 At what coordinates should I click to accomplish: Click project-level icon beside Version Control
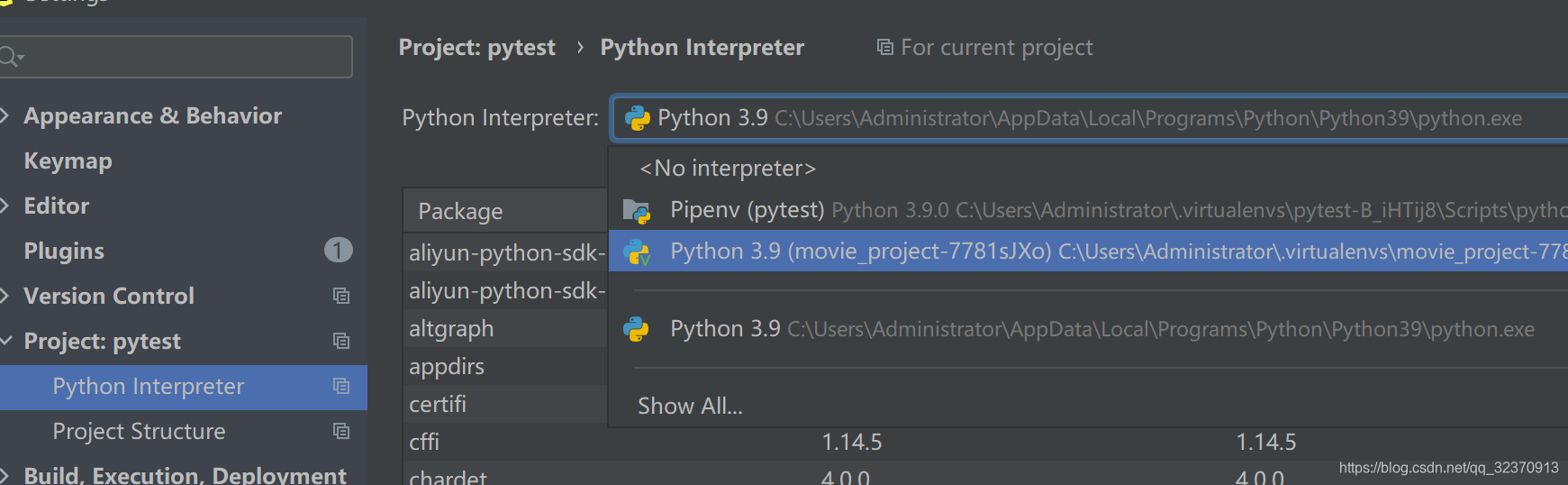[341, 296]
